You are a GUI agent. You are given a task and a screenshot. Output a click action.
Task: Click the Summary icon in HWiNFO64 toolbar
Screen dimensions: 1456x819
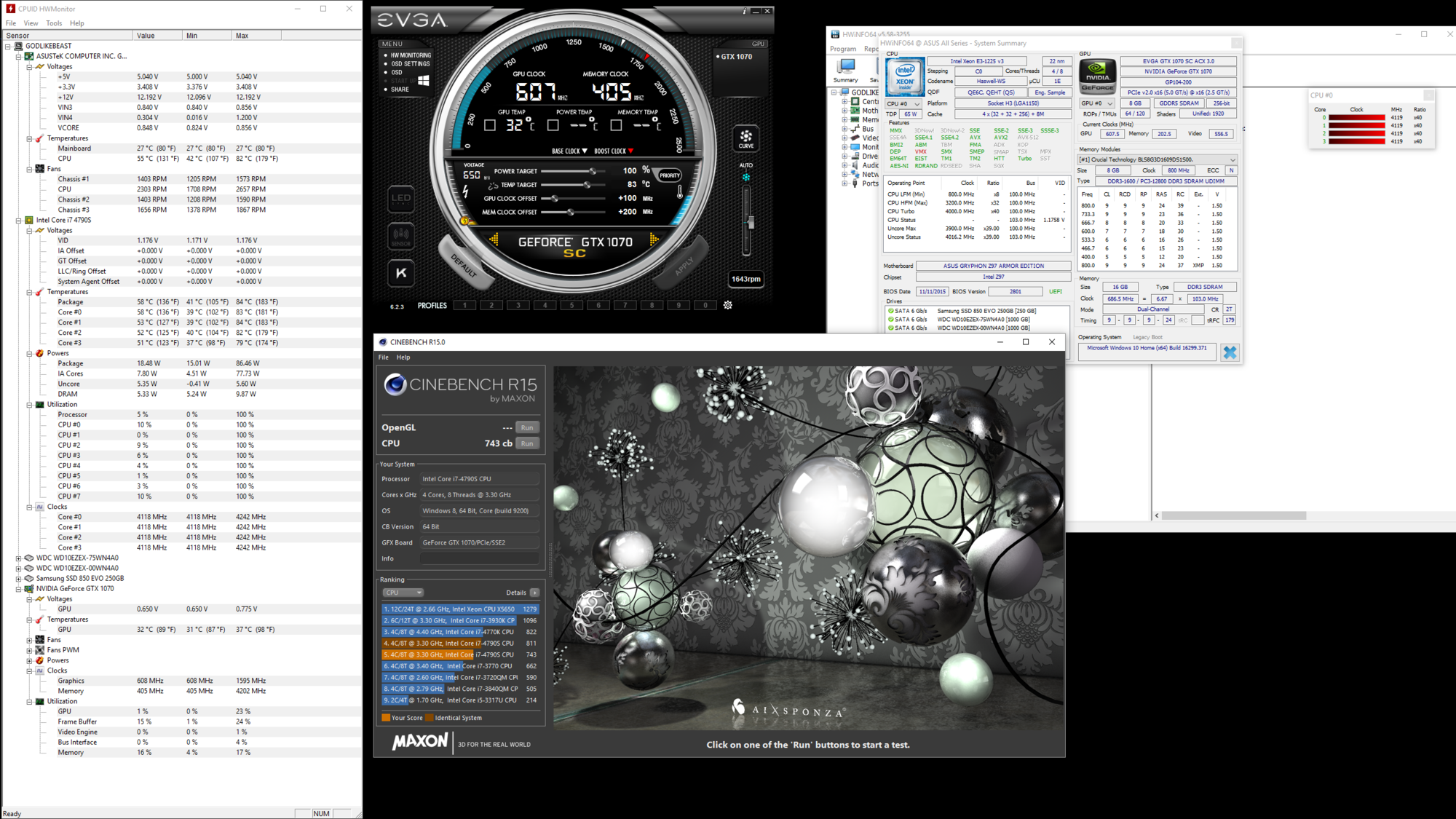[846, 71]
